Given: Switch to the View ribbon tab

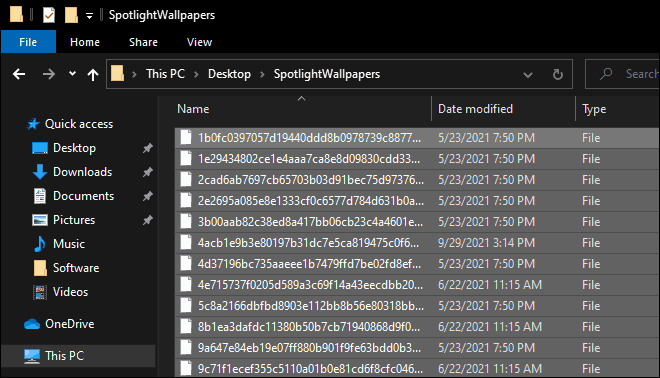Looking at the screenshot, I should click(x=199, y=42).
